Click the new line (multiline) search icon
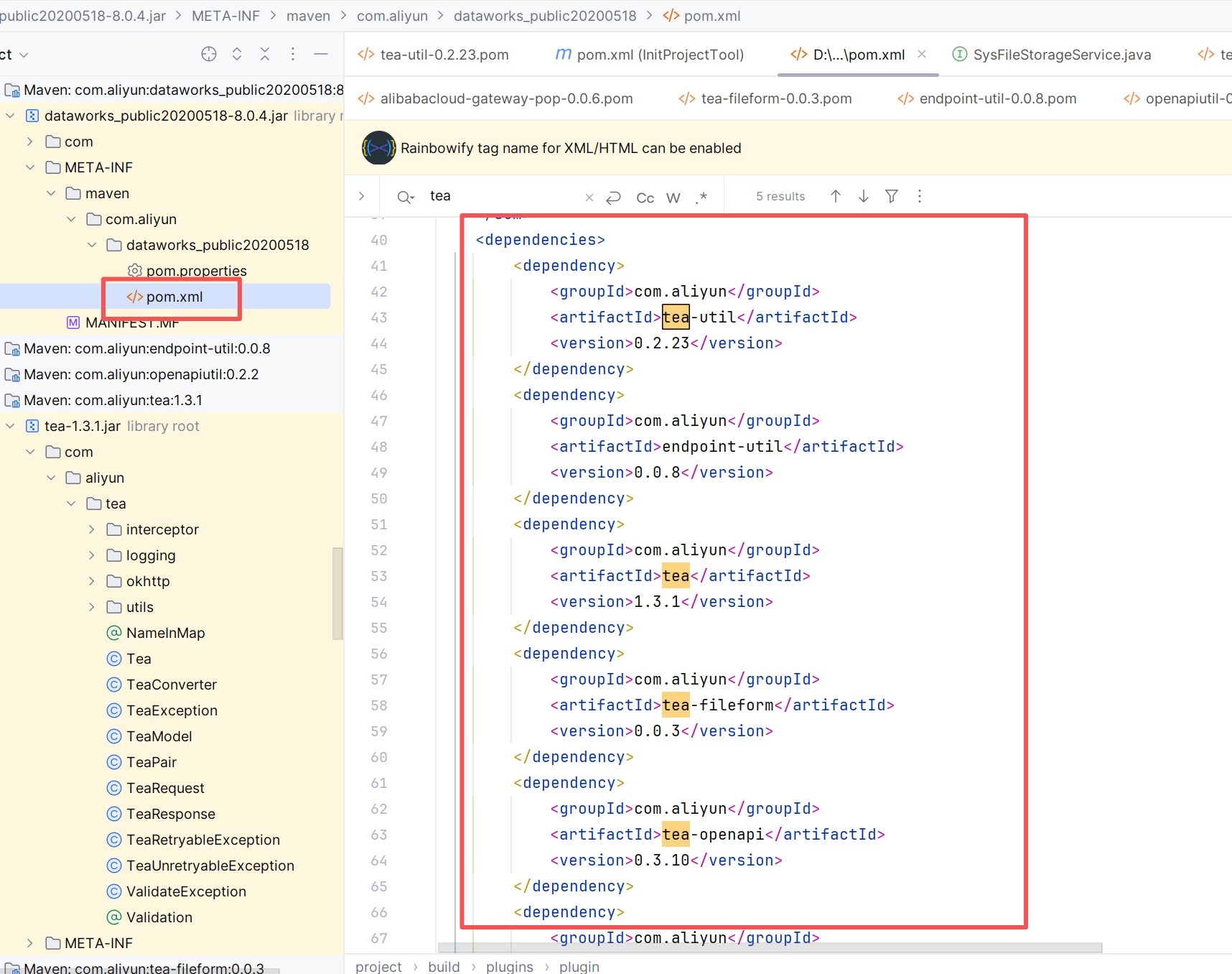1232x974 pixels. point(614,197)
